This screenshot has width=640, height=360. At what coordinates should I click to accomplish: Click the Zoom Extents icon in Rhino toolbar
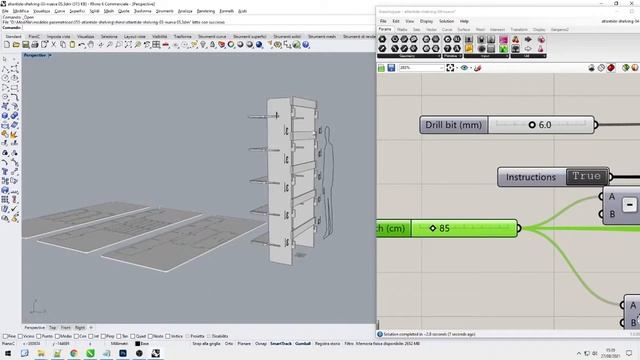click(x=128, y=45)
